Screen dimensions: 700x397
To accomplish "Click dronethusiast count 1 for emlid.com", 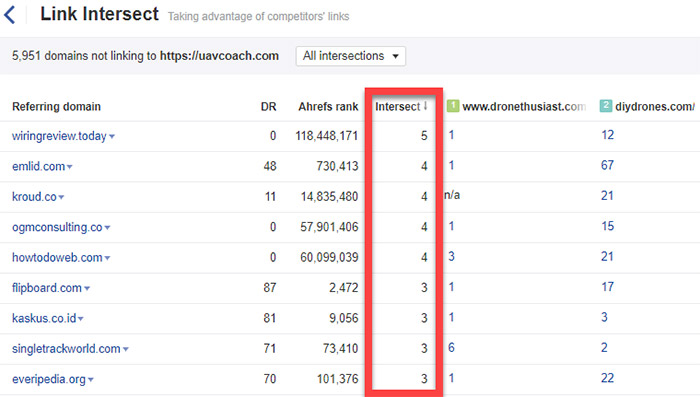I will tap(451, 165).
